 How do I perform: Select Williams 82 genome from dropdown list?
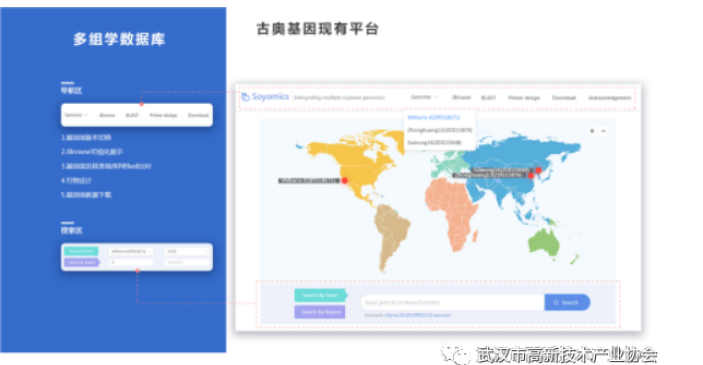(x=433, y=117)
